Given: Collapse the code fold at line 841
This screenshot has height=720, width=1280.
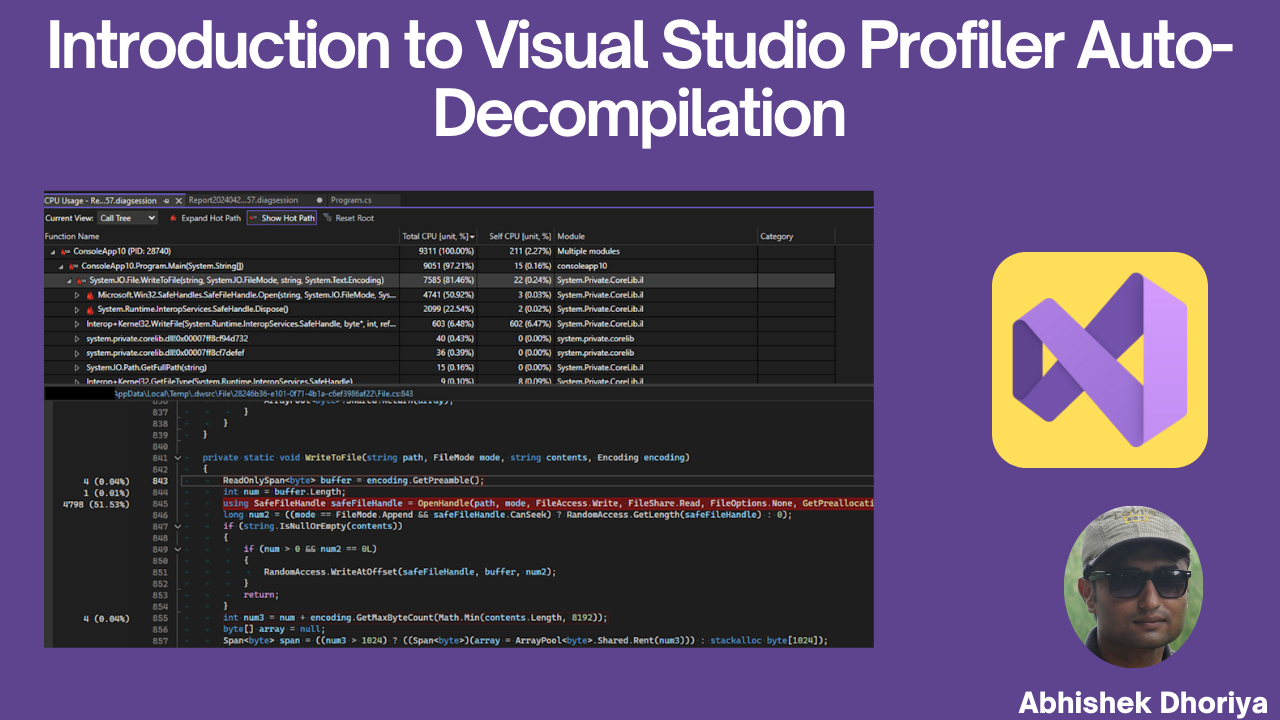Looking at the screenshot, I should (178, 457).
